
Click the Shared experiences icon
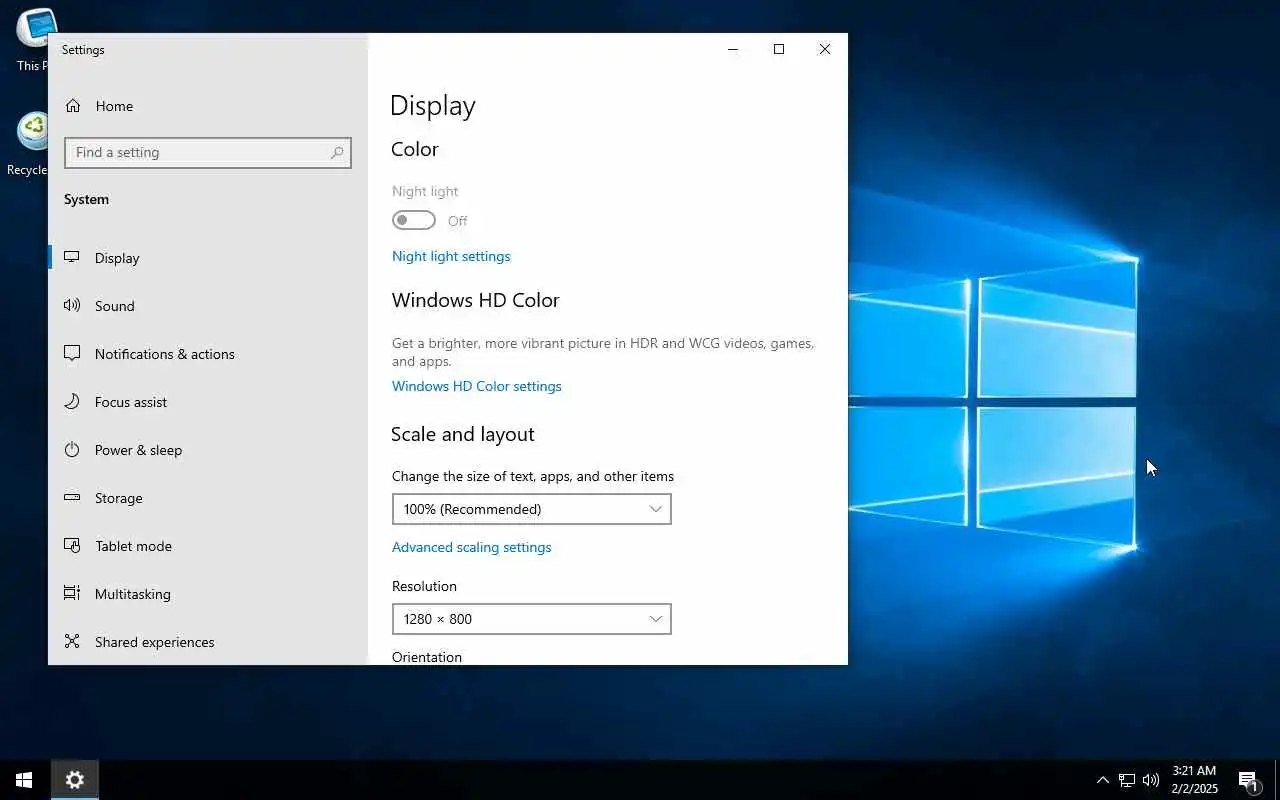pyautogui.click(x=72, y=641)
